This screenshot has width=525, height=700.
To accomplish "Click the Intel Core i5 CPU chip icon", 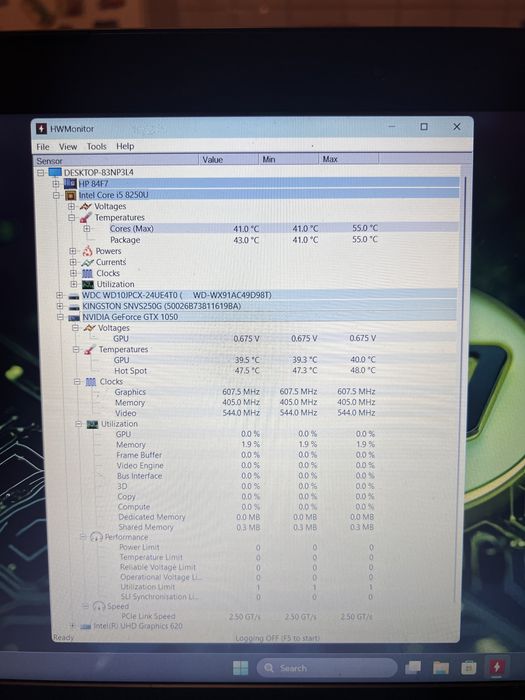I will [71, 195].
